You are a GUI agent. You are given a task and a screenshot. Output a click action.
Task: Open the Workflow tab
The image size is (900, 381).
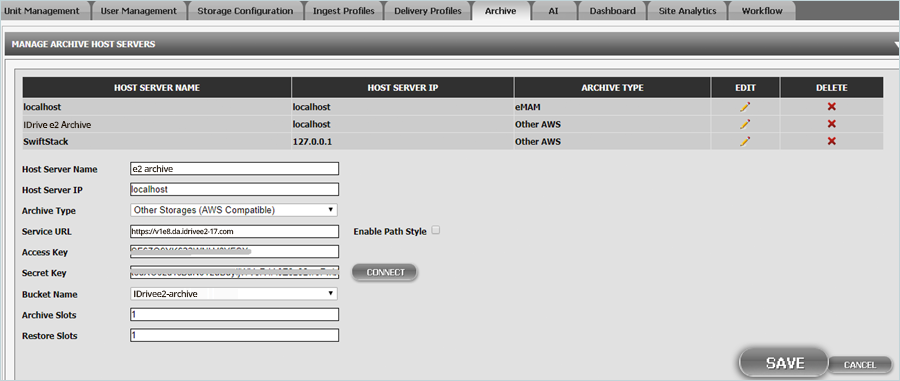pos(762,11)
